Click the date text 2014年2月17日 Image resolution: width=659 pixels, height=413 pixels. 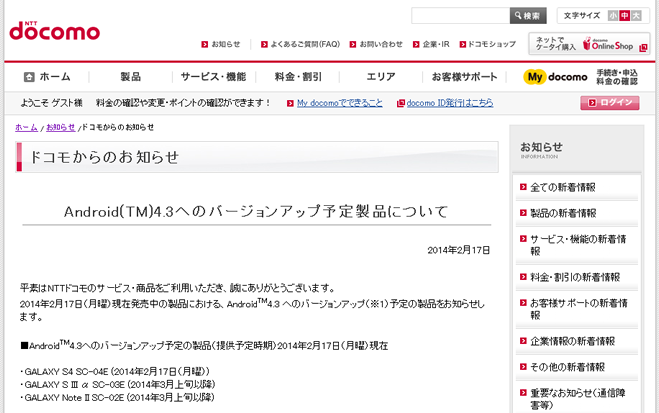pyautogui.click(x=459, y=250)
